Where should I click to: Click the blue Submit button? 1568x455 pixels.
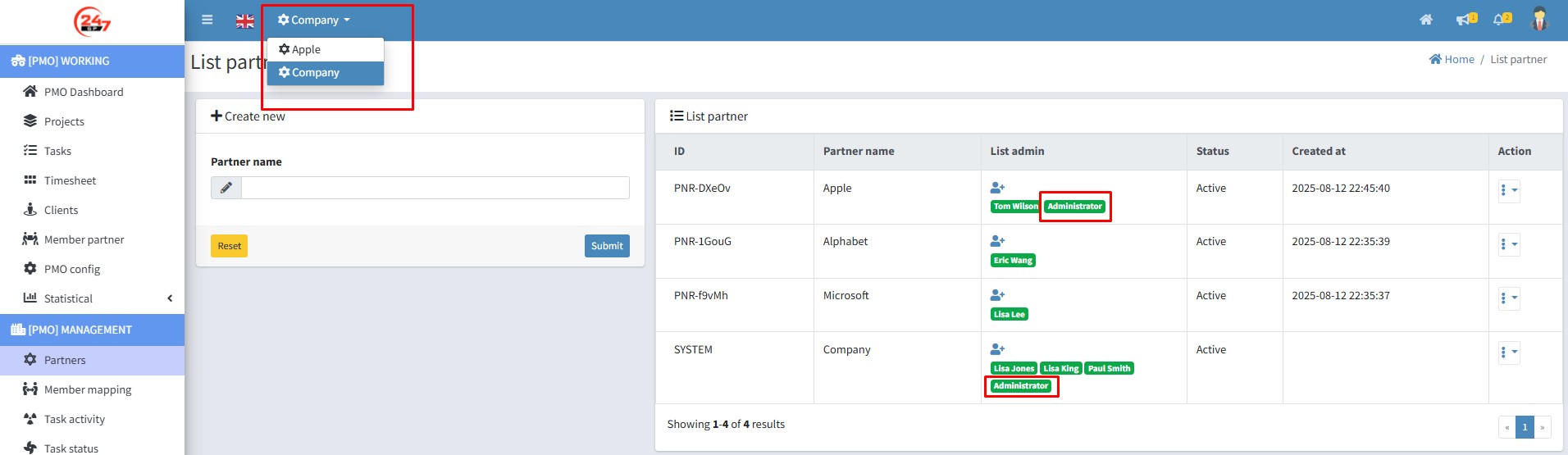point(607,246)
